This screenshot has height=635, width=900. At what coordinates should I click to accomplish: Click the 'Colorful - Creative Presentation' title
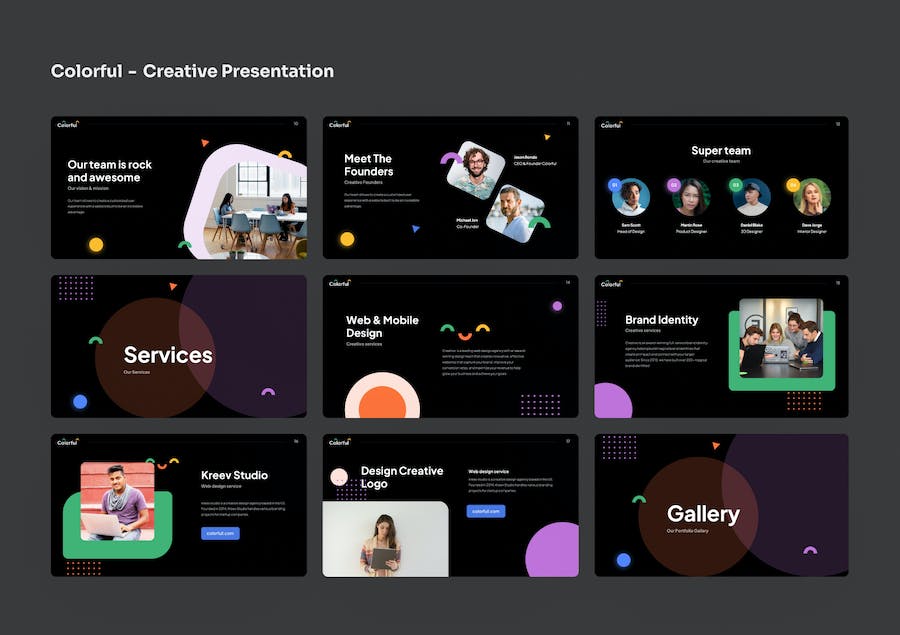[192, 71]
